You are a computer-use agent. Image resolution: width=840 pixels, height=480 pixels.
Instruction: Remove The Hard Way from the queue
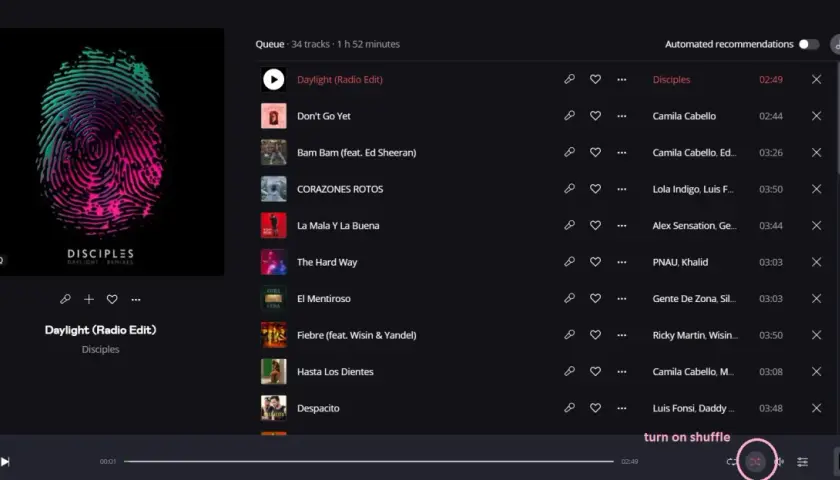point(816,261)
